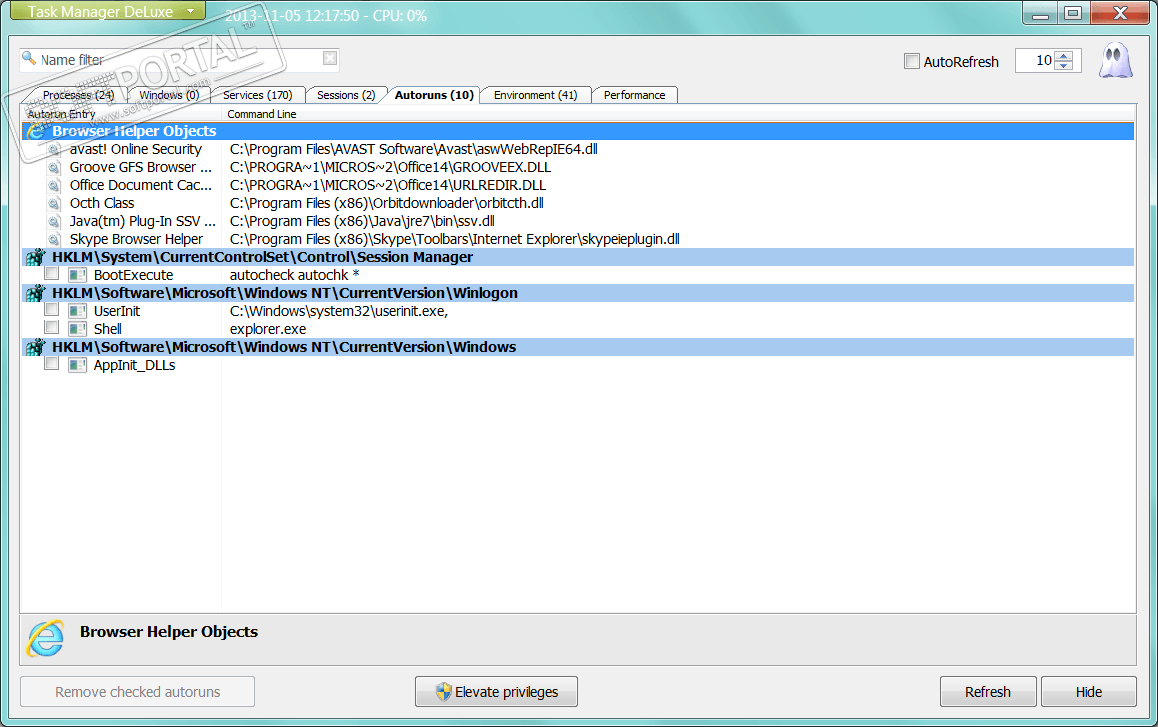1158x727 pixels.
Task: Select the Skype Browser Helper row
Action: tap(578, 239)
